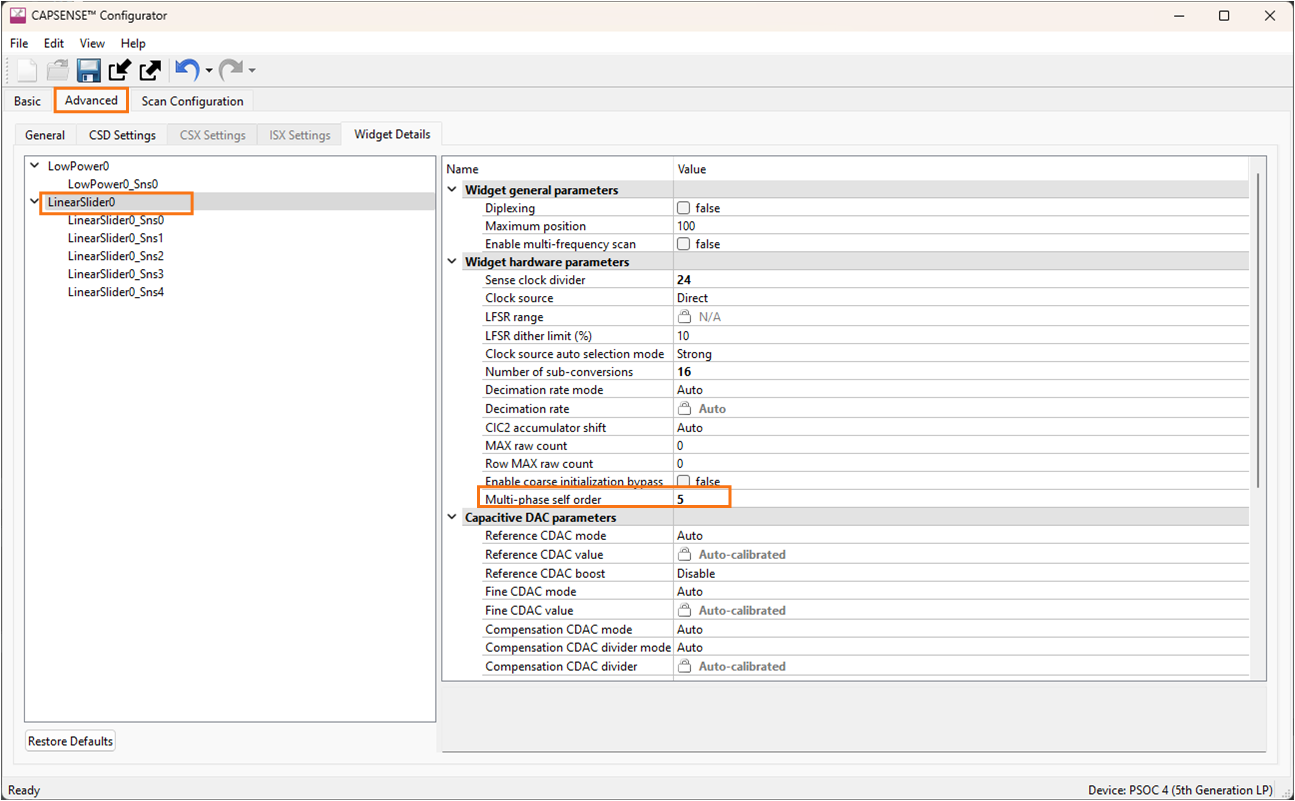Toggle coarse initialization bypass checkbox
The image size is (1295, 801).
click(683, 481)
